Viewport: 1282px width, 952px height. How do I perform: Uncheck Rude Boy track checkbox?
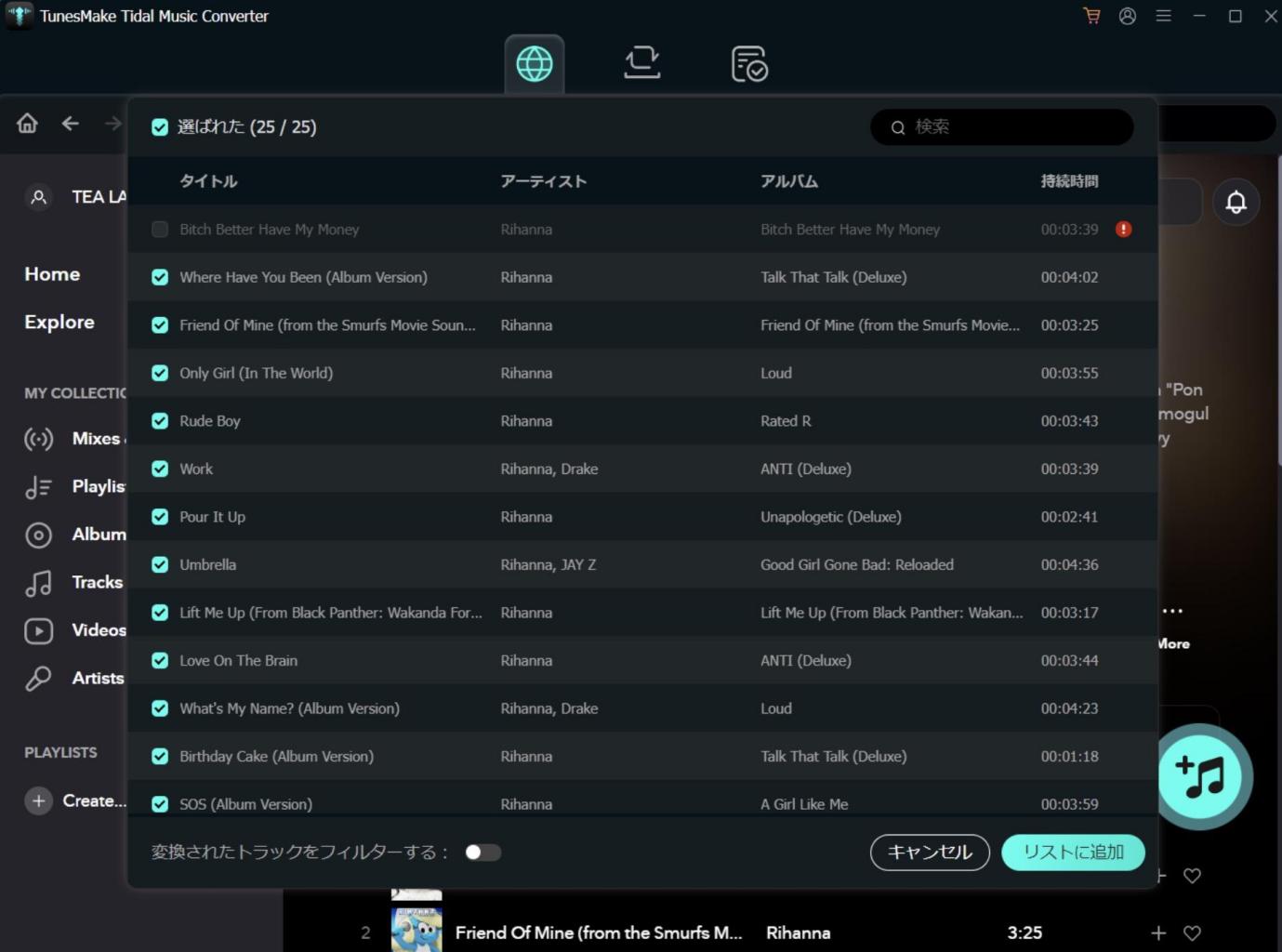click(x=160, y=421)
